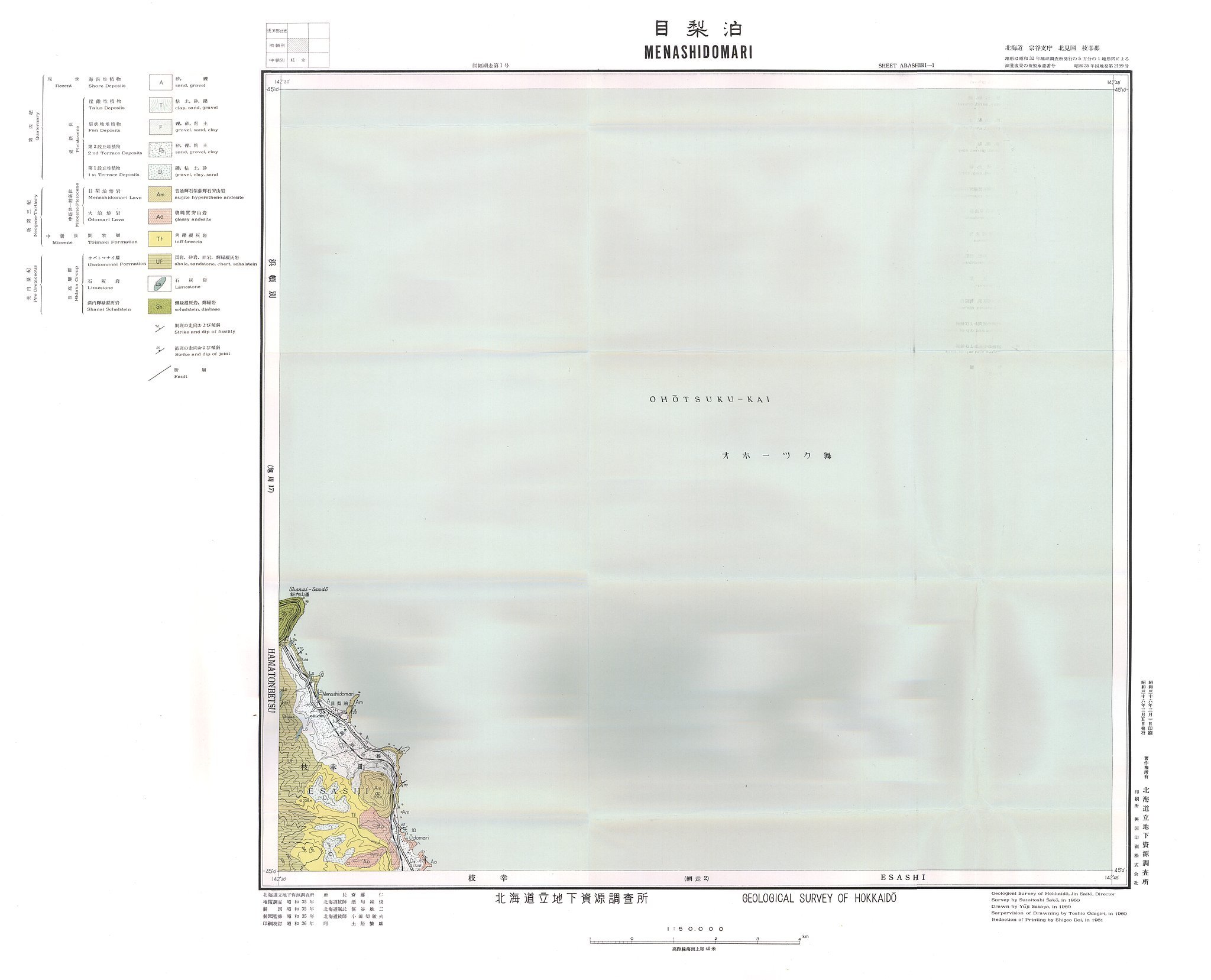The width and height of the screenshot is (1211, 980).
Task: Select the Fan Deposits 'F' legend symbol
Action: (x=160, y=127)
